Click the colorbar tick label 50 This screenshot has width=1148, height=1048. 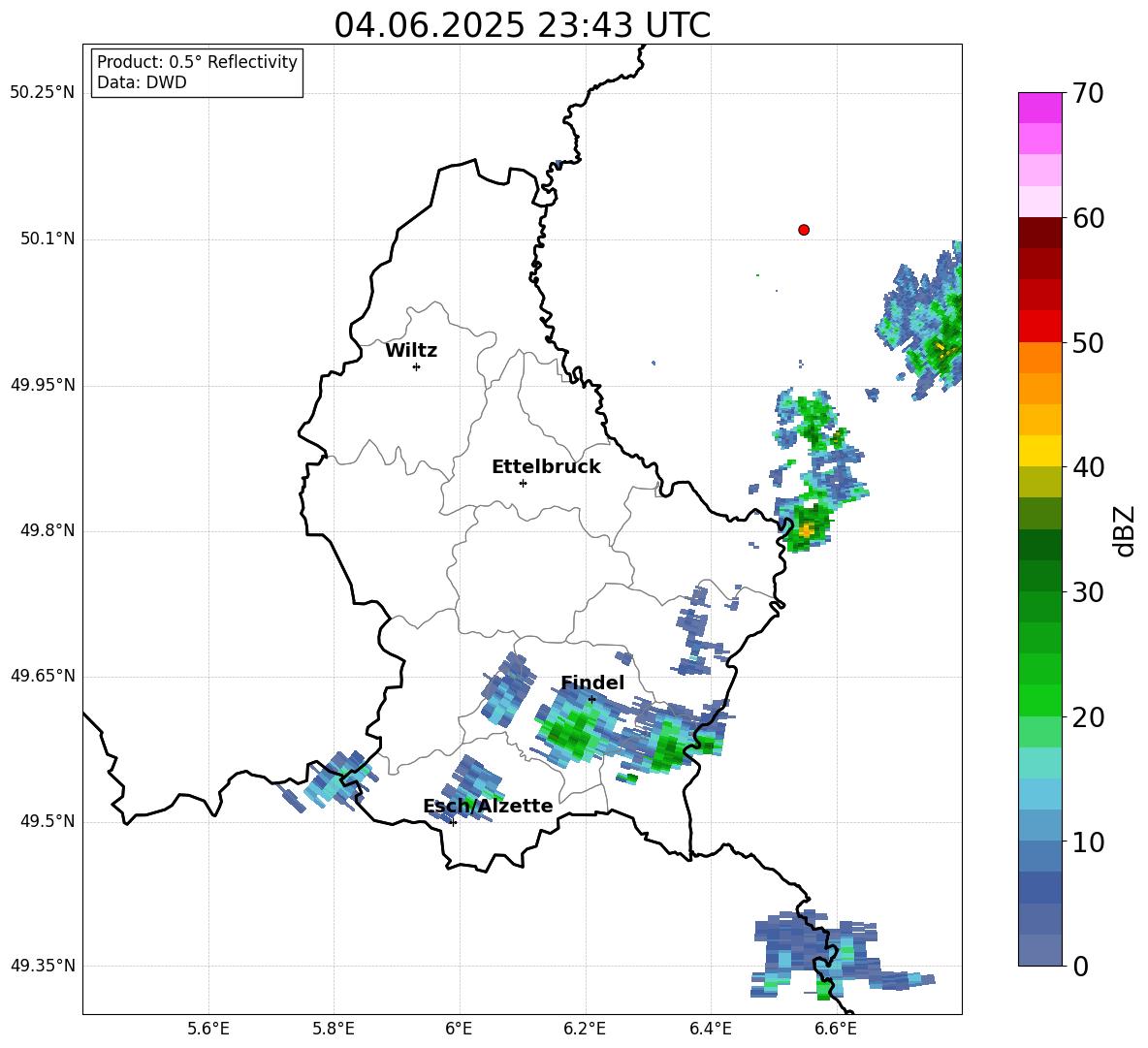(1087, 342)
